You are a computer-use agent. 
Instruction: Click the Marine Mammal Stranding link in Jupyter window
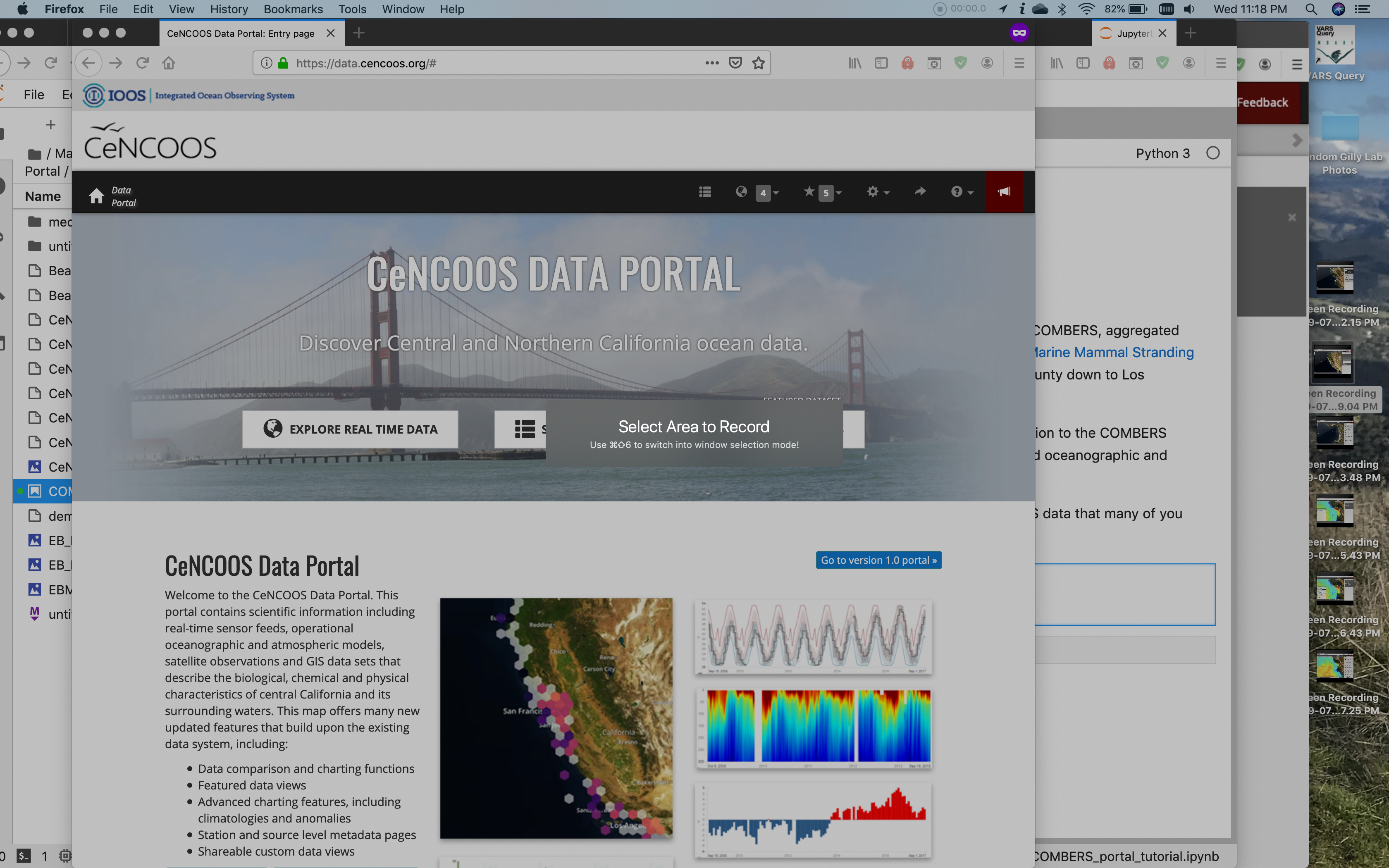click(1114, 352)
